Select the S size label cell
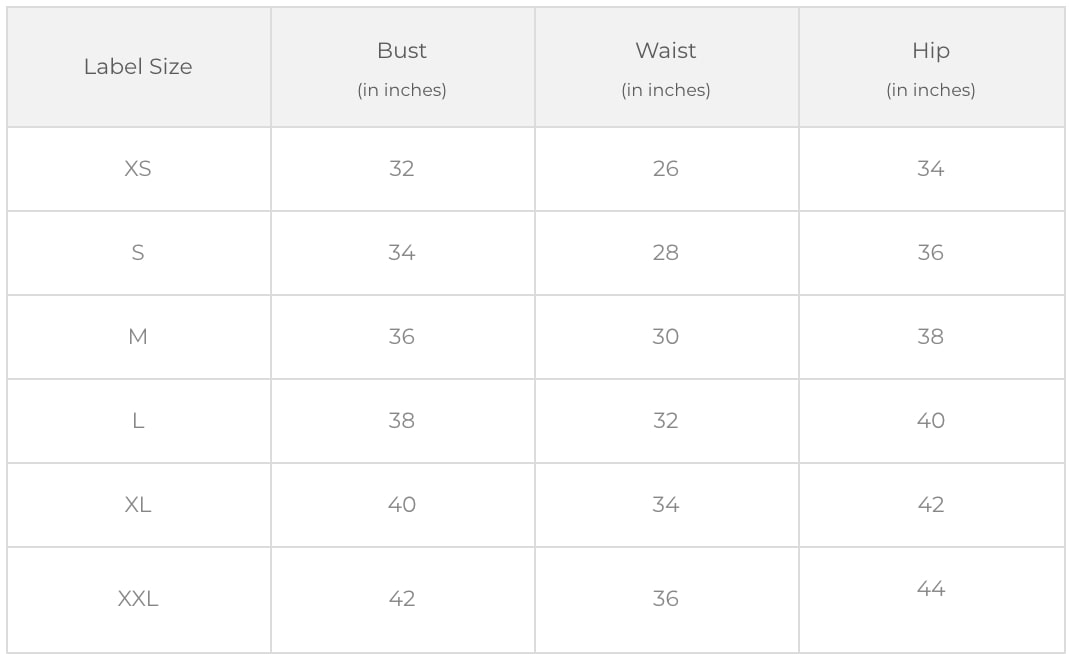 coord(138,253)
